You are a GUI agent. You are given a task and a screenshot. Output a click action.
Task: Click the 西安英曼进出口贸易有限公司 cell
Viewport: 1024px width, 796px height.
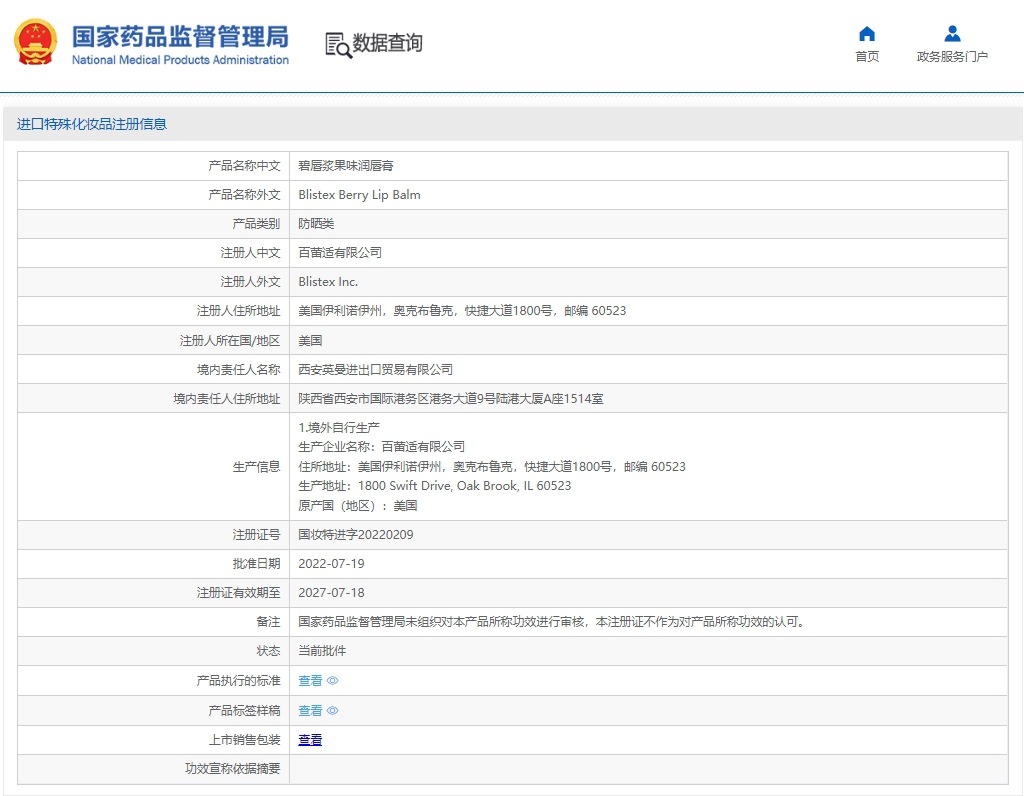click(x=375, y=370)
